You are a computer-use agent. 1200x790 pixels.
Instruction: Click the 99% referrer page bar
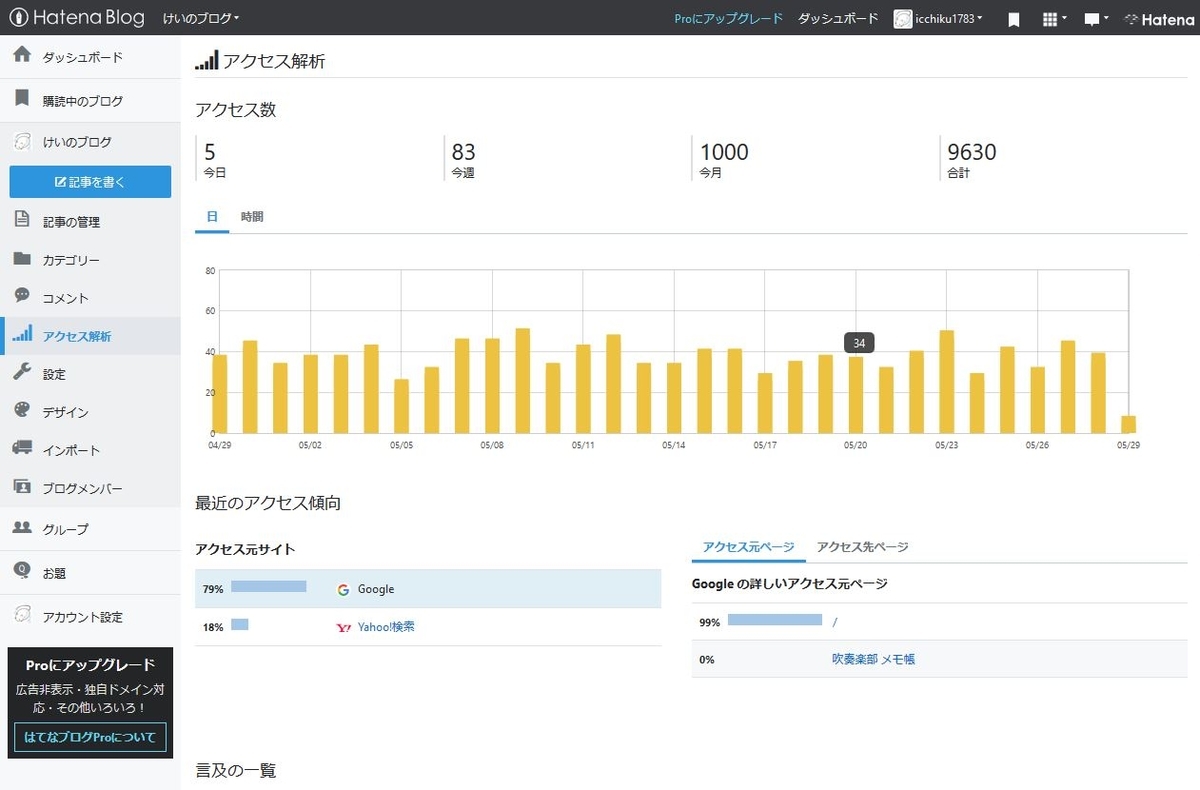775,619
